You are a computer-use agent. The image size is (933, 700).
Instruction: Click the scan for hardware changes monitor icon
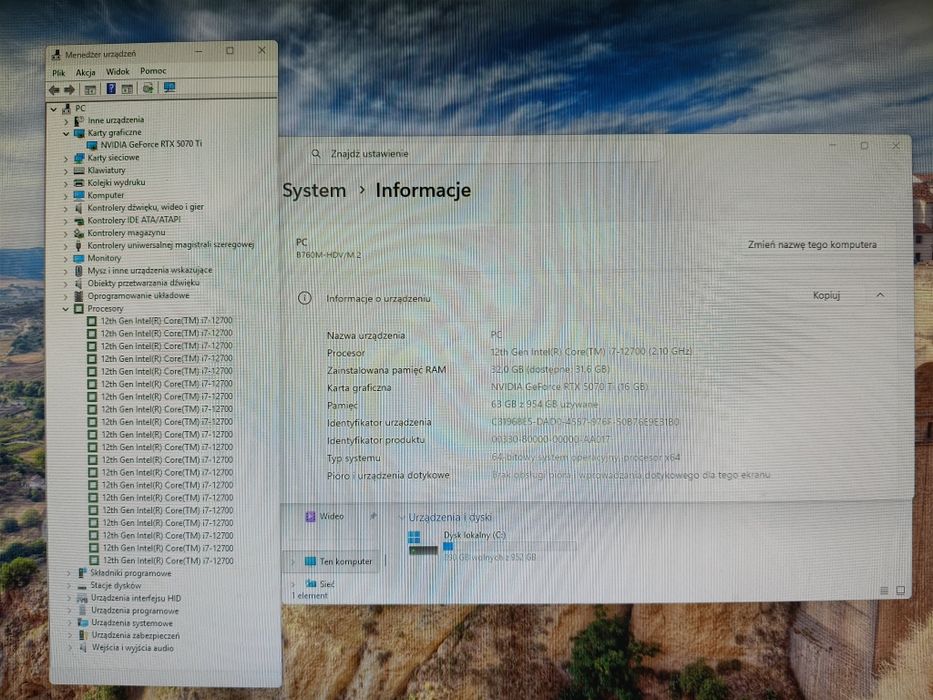point(170,88)
